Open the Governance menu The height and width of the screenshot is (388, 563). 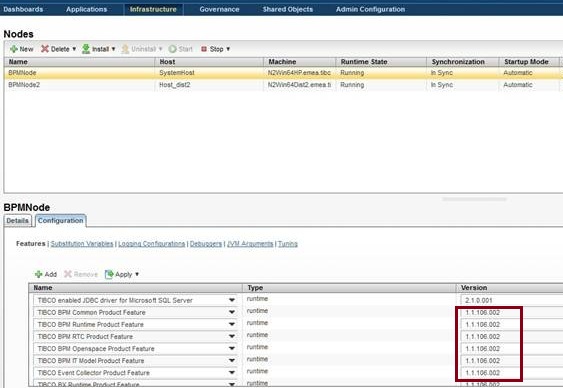(x=219, y=9)
